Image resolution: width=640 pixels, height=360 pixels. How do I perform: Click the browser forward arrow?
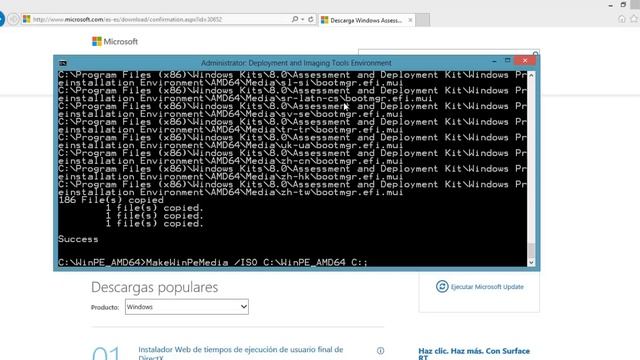[x=13, y=19]
